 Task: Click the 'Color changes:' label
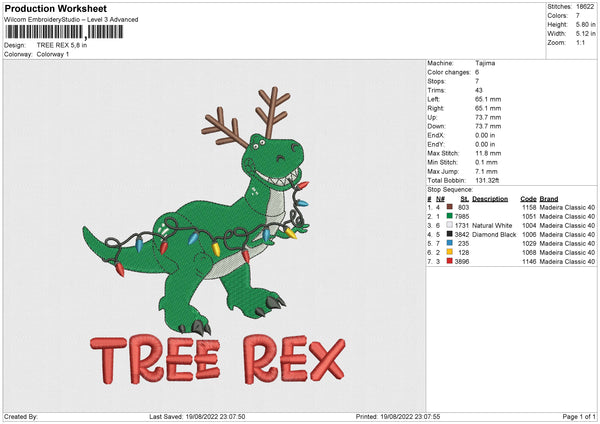click(449, 72)
